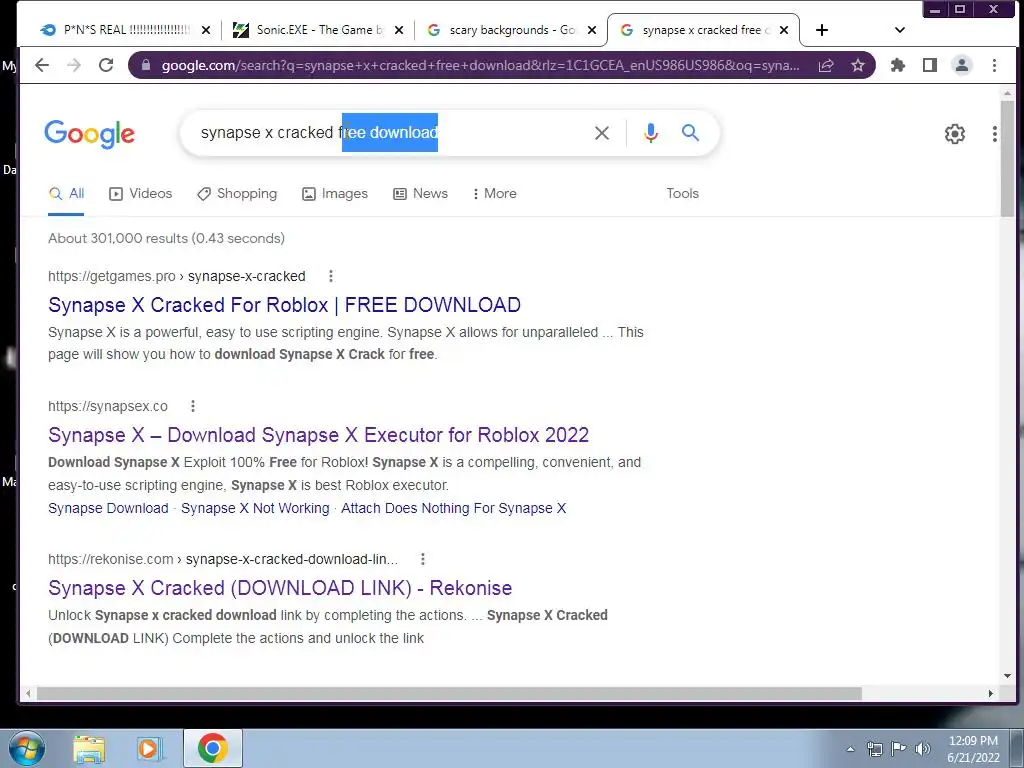This screenshot has width=1024, height=768.
Task: Click the scroll down arrow
Action: (1007, 676)
